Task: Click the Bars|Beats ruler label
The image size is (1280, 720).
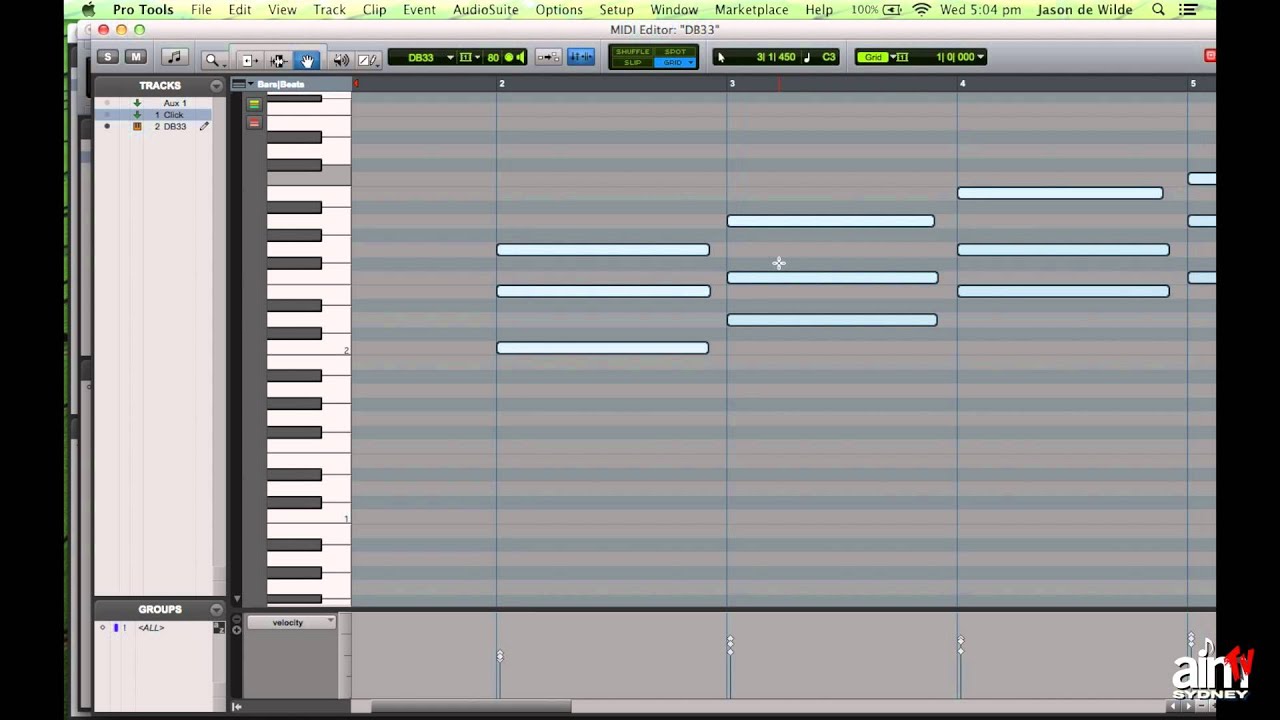Action: tap(281, 84)
